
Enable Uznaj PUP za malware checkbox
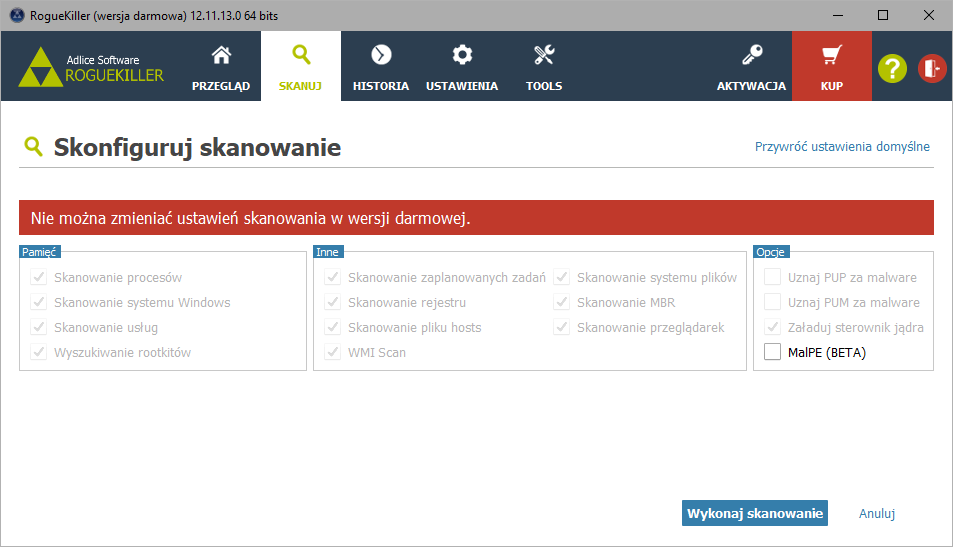772,277
